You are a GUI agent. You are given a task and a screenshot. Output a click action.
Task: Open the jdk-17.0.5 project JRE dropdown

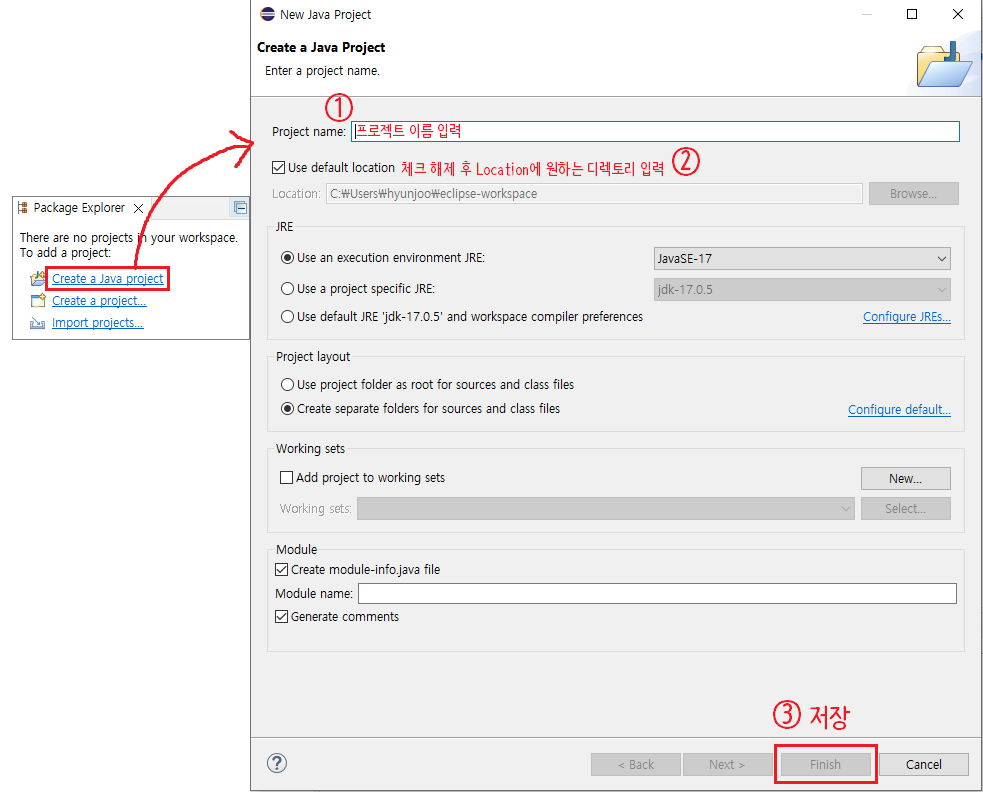coord(802,290)
